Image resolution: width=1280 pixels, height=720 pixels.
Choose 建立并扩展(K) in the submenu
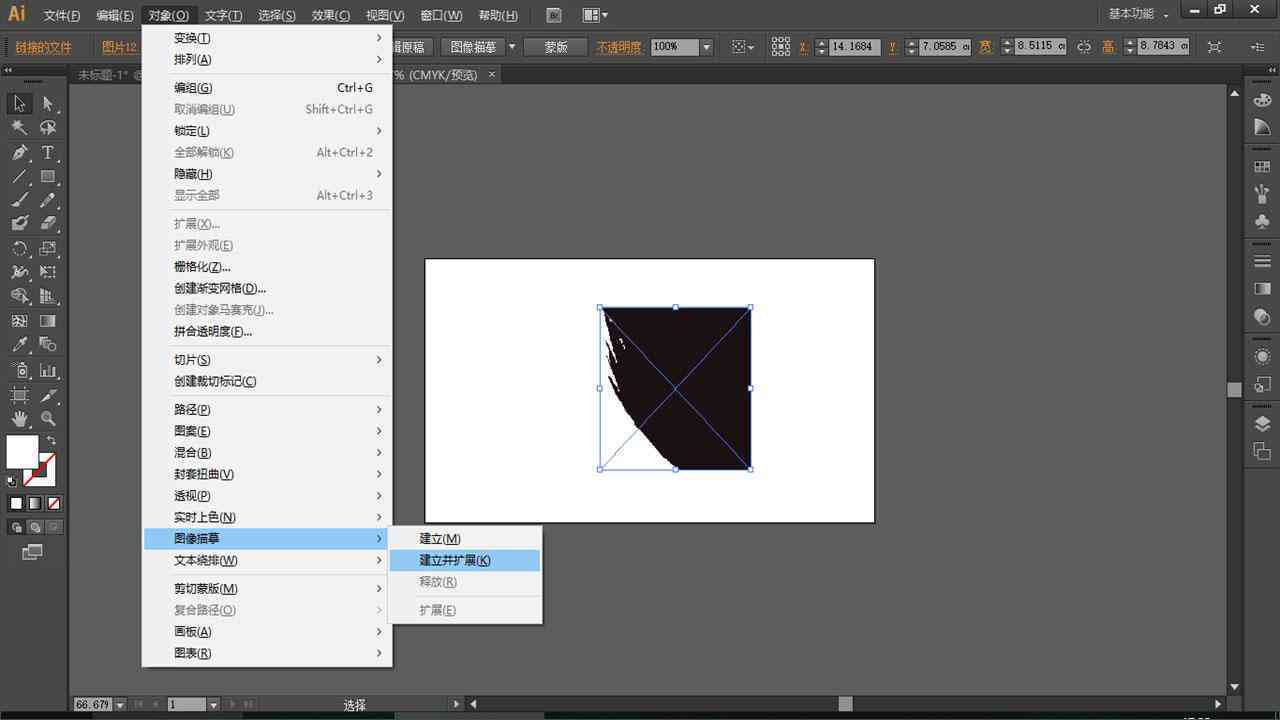(465, 560)
